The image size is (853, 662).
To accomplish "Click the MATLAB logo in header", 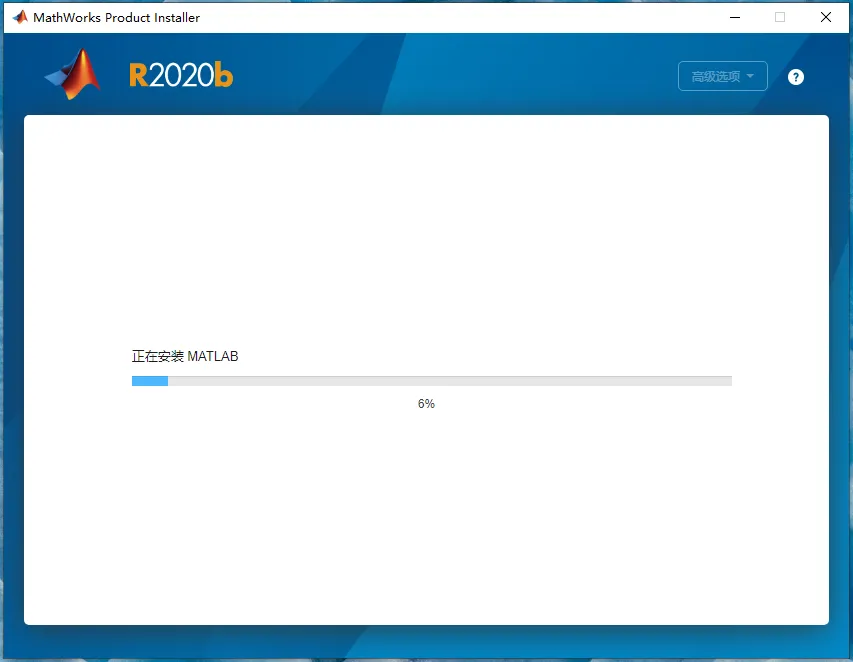I will tap(72, 74).
